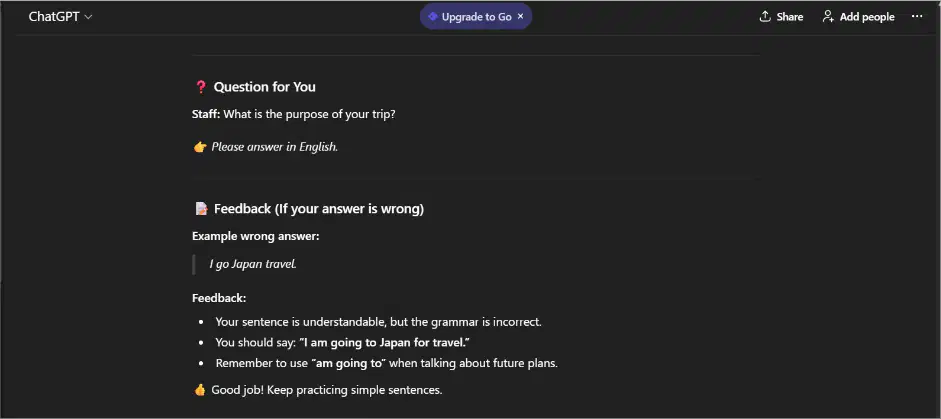Click the Add people label

click(x=867, y=17)
